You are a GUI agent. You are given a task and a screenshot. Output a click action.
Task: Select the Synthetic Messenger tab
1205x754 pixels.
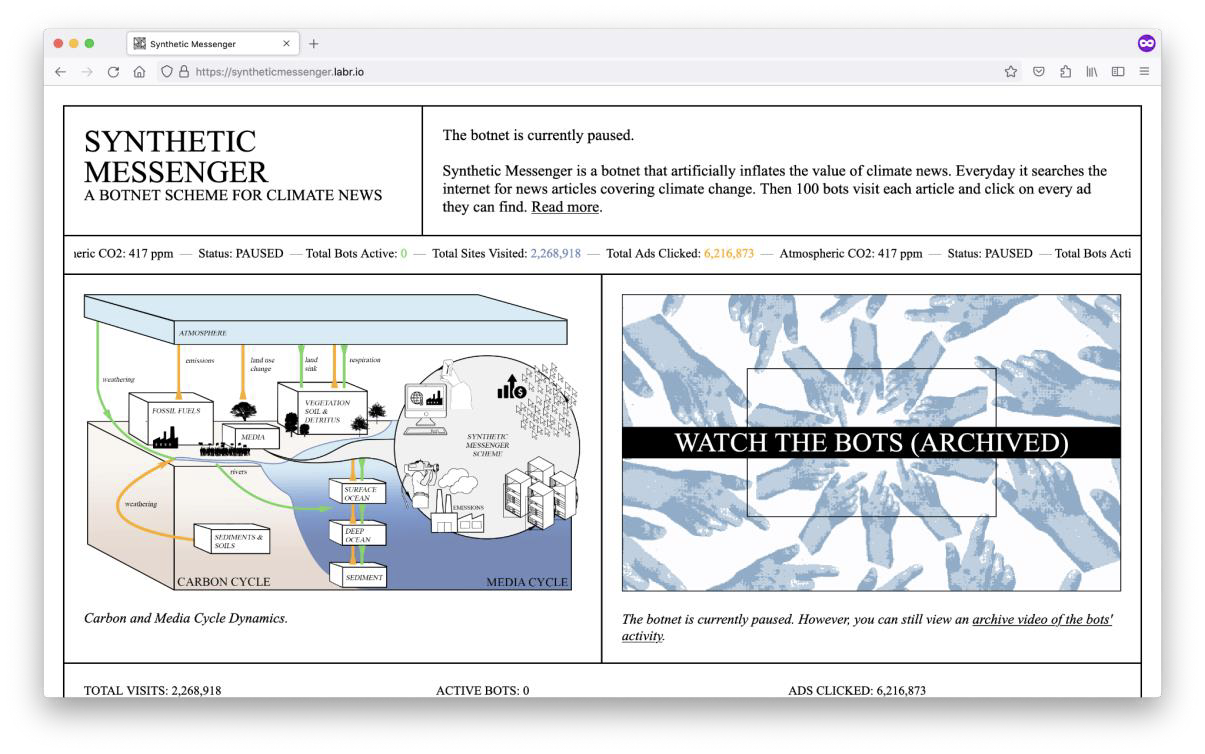(200, 44)
